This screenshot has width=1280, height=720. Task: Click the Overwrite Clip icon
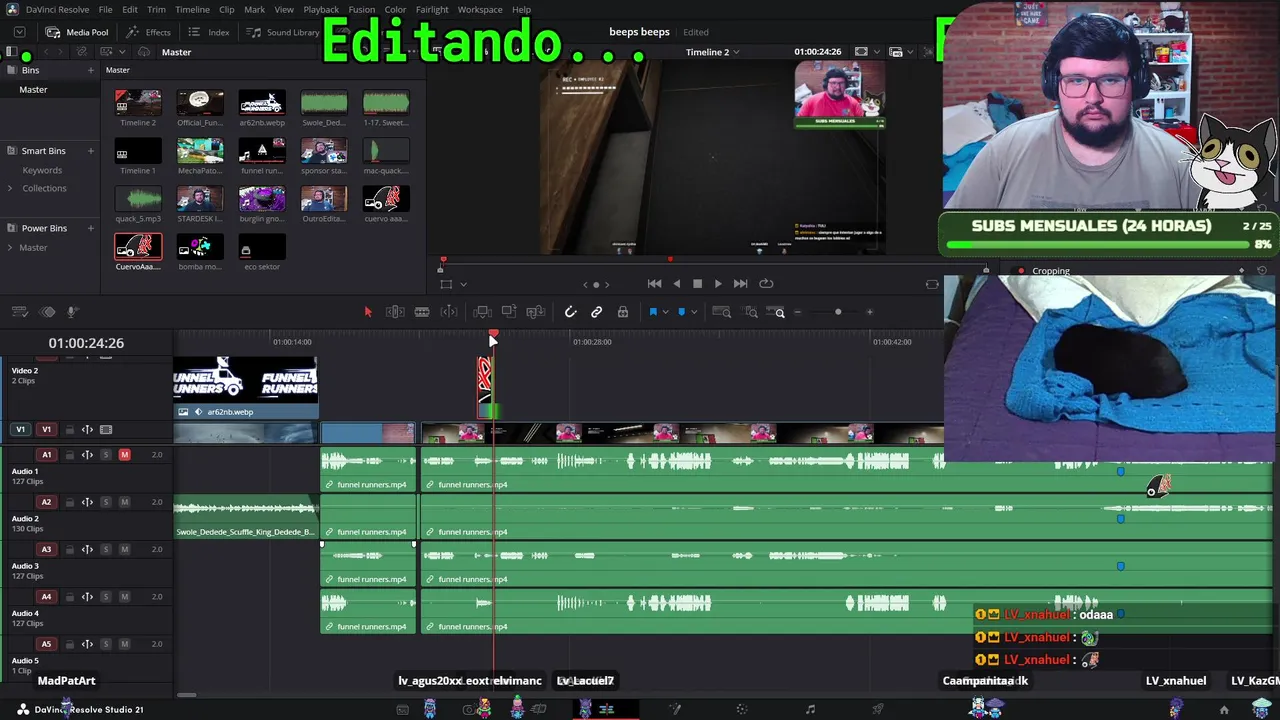(x=509, y=312)
